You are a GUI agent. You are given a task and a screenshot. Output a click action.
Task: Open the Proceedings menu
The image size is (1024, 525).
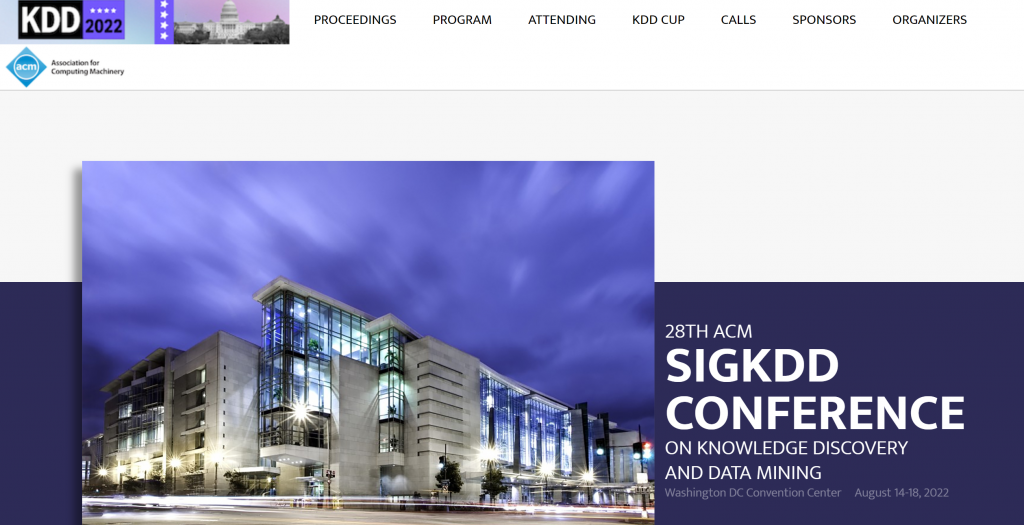tap(355, 20)
